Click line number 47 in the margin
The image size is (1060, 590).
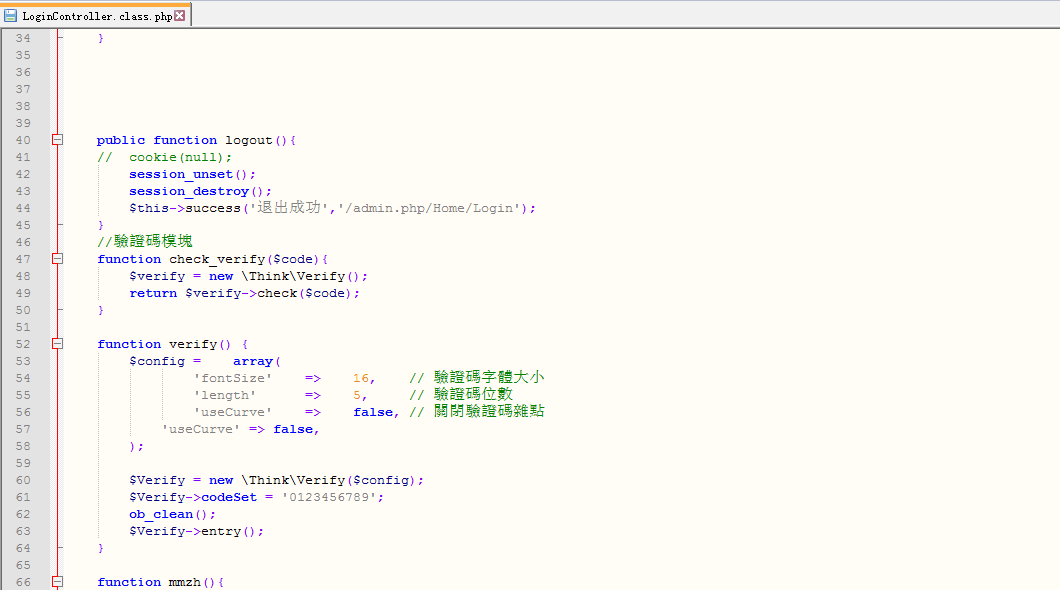tap(23, 259)
